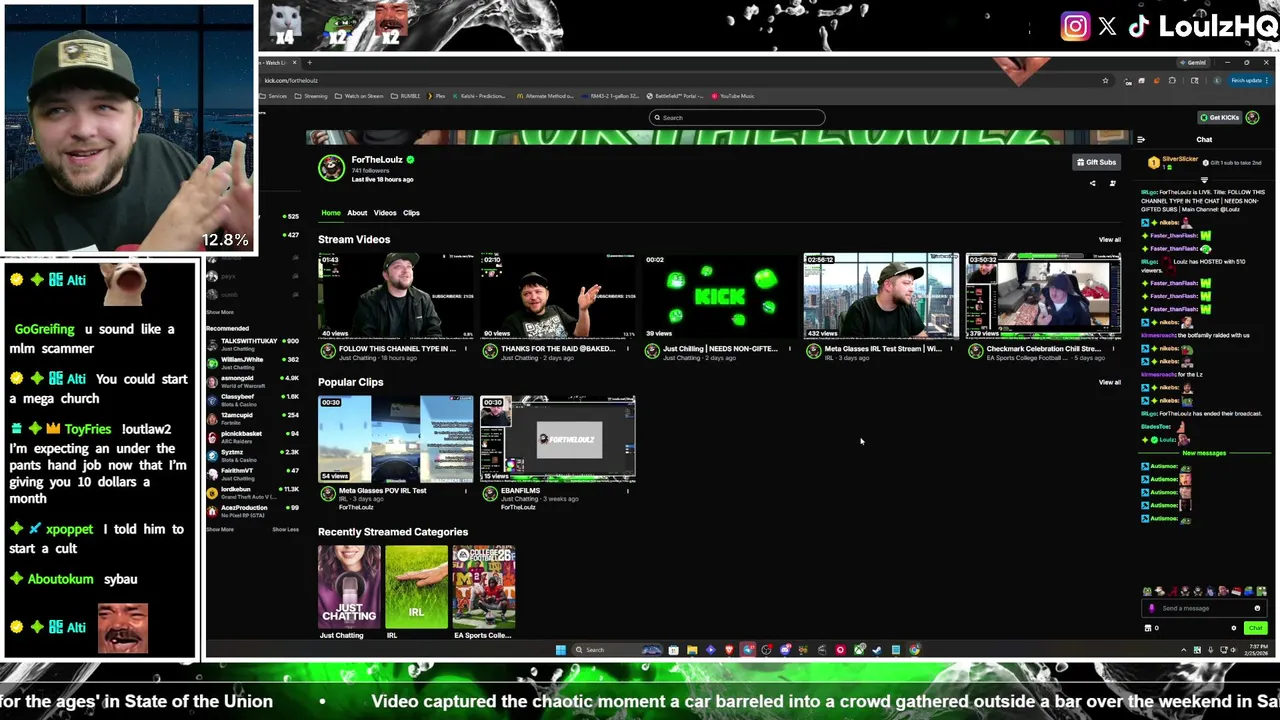
Task: Open the Just Chatting category card
Action: [x=349, y=587]
